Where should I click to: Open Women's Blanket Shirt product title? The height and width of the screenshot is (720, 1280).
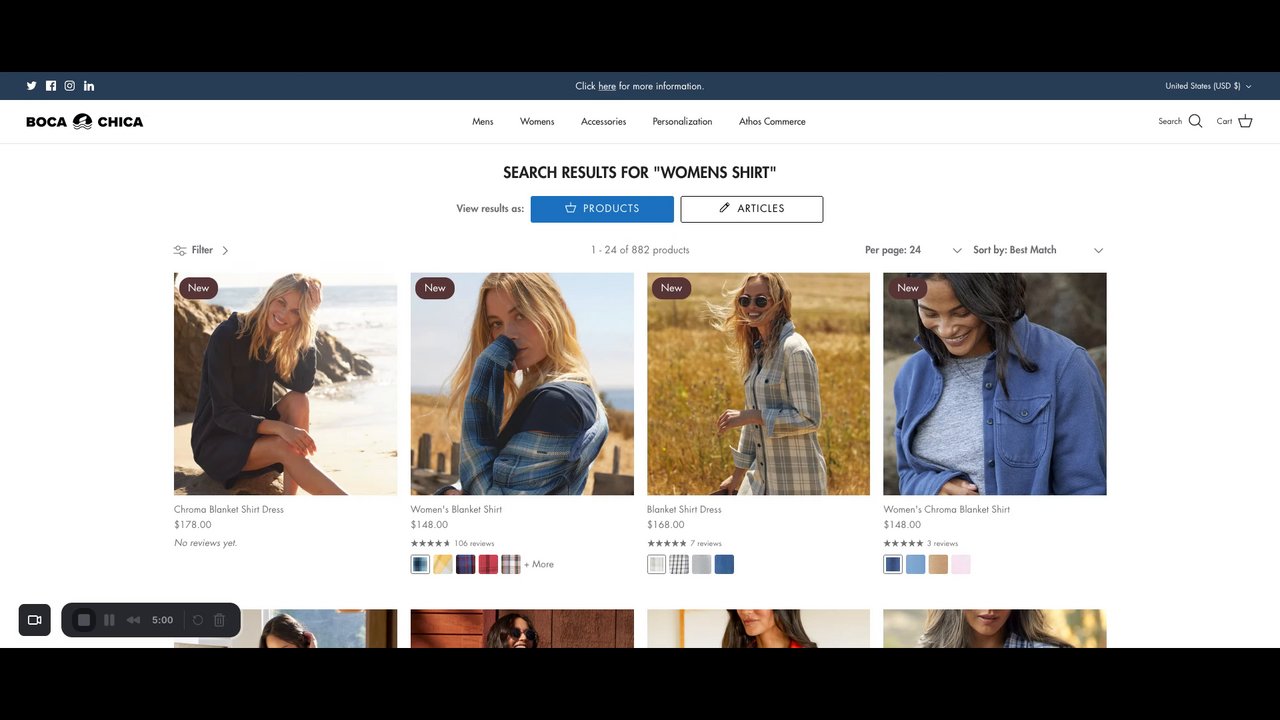456,509
